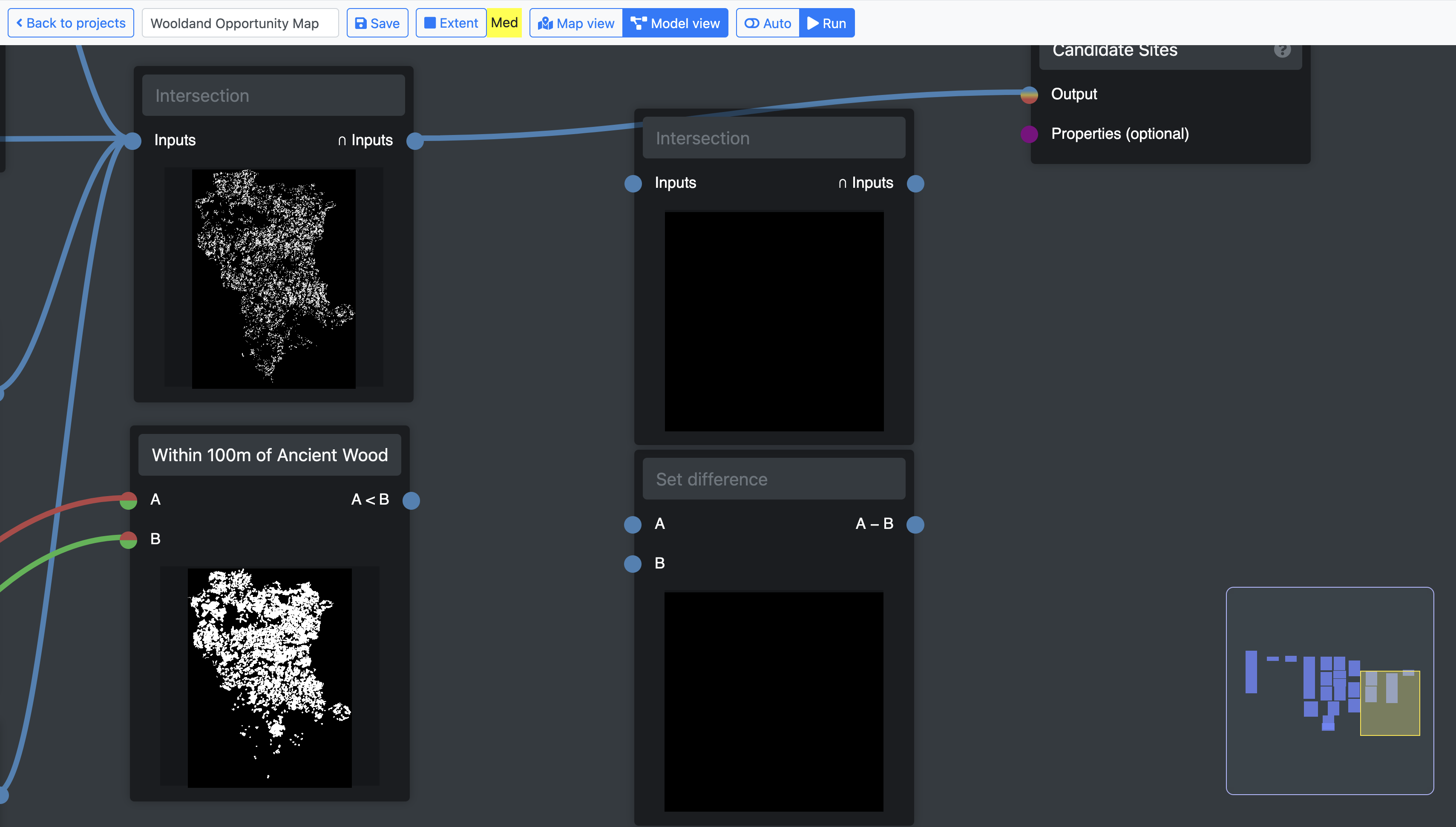This screenshot has width=1456, height=827.
Task: Select the Model view tab
Action: pyautogui.click(x=676, y=23)
